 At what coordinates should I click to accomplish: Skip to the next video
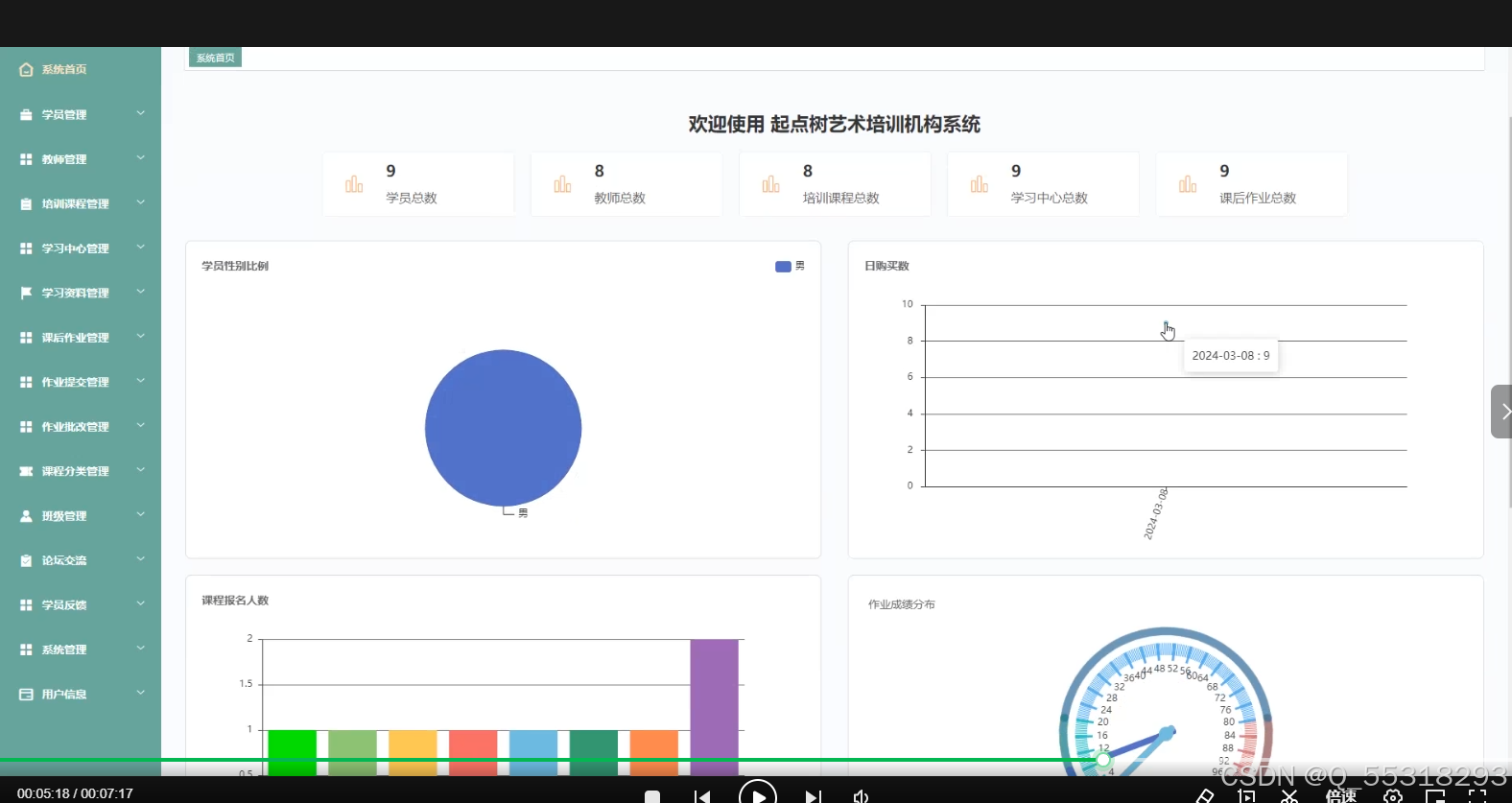(x=813, y=797)
